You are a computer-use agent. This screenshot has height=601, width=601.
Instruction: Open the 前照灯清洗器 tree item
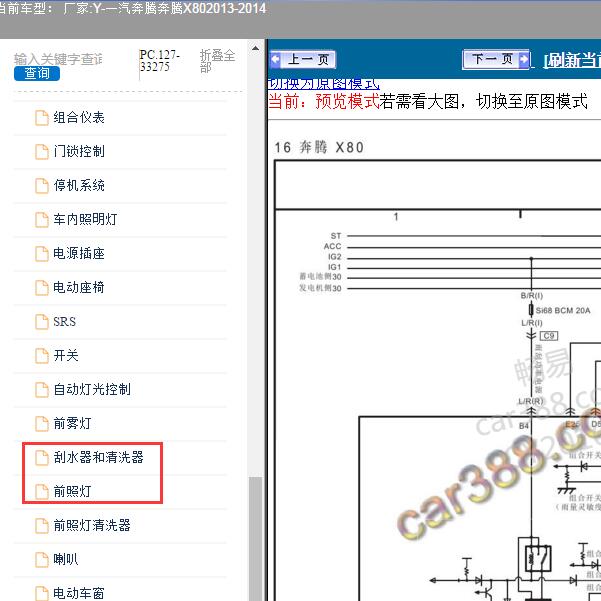(x=92, y=525)
